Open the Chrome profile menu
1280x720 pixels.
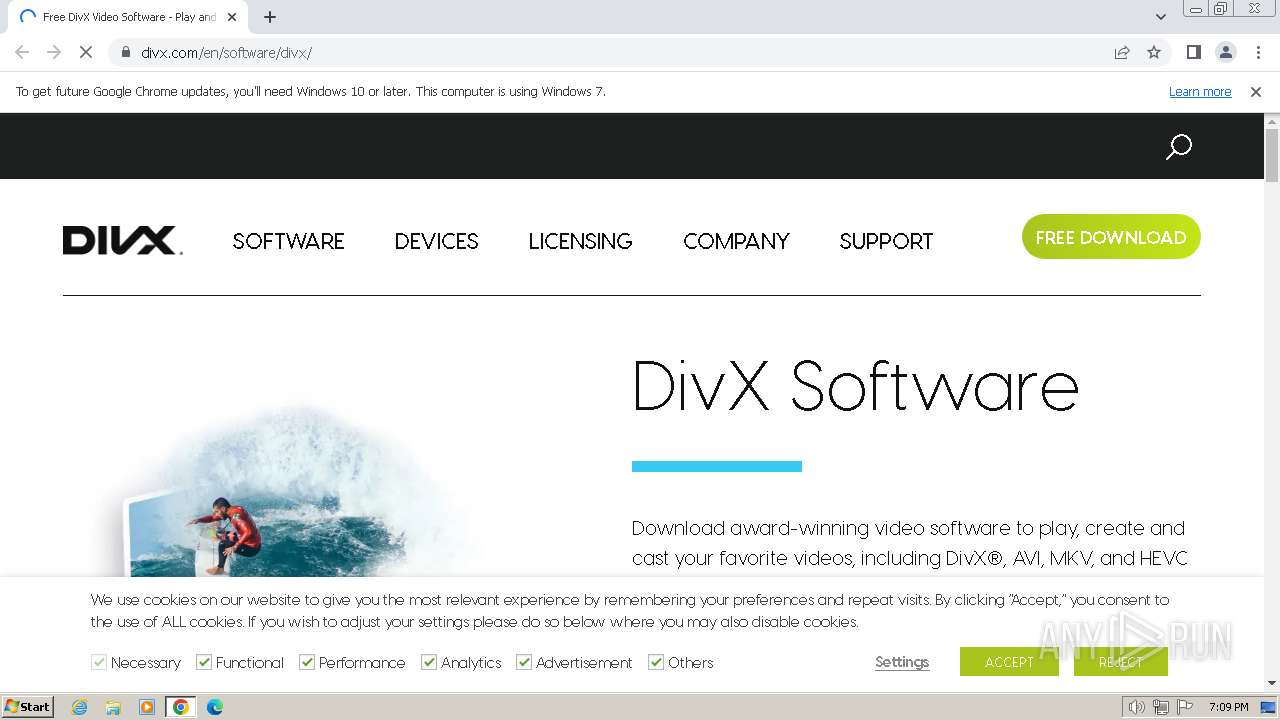pos(1225,52)
